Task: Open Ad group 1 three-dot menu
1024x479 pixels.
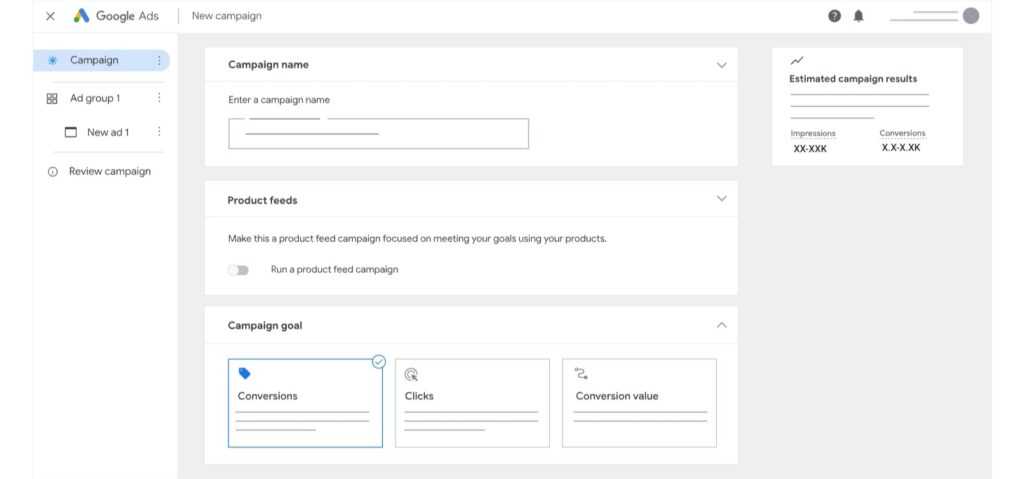Action: (159, 98)
